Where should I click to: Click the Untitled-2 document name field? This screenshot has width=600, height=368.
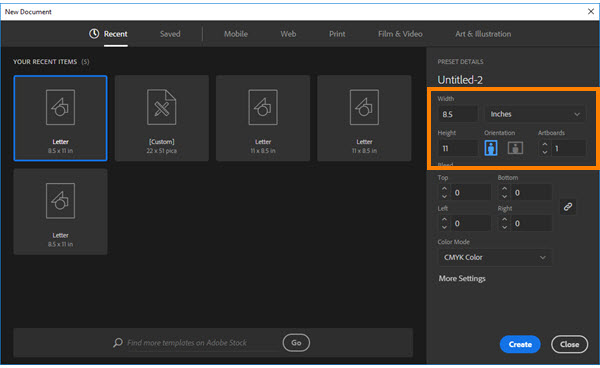(460, 80)
